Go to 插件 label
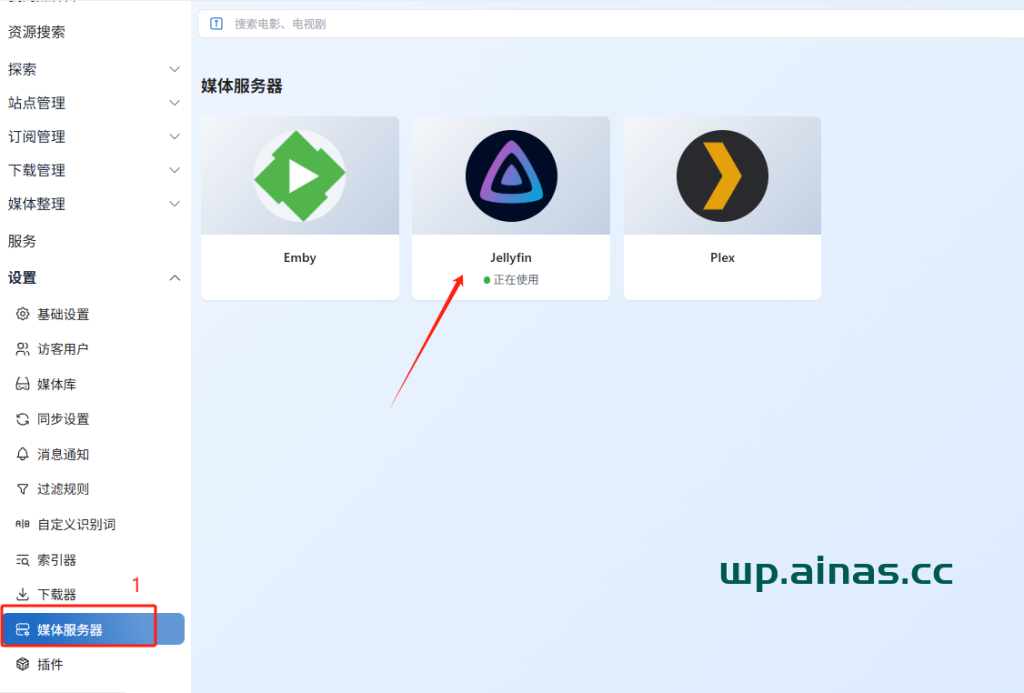The height and width of the screenshot is (693, 1024). tap(50, 665)
